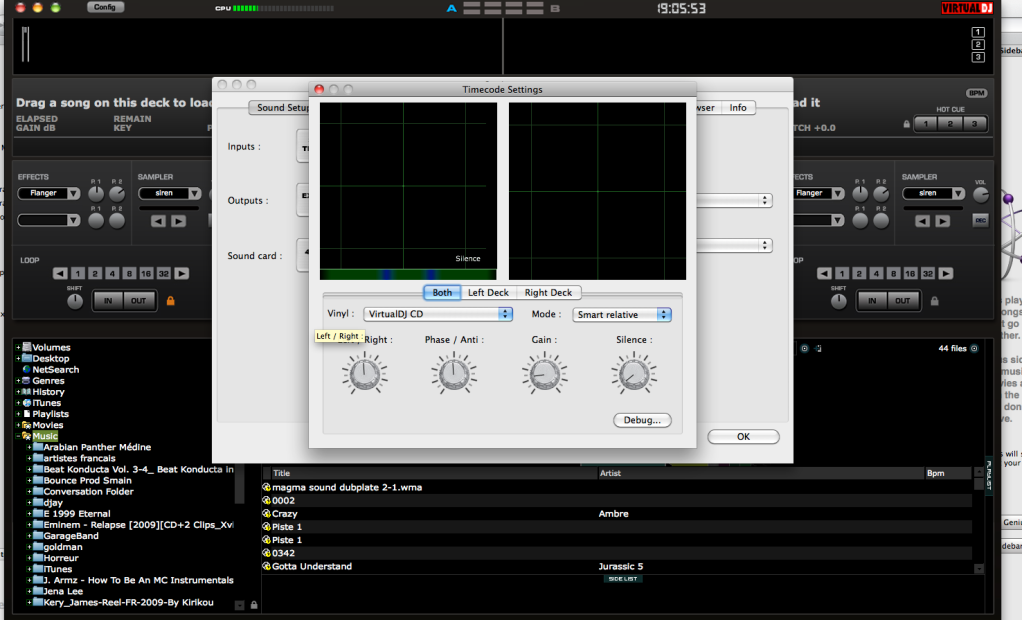Set right deck loop length to 1
The height and width of the screenshot is (620, 1022).
coord(841,273)
